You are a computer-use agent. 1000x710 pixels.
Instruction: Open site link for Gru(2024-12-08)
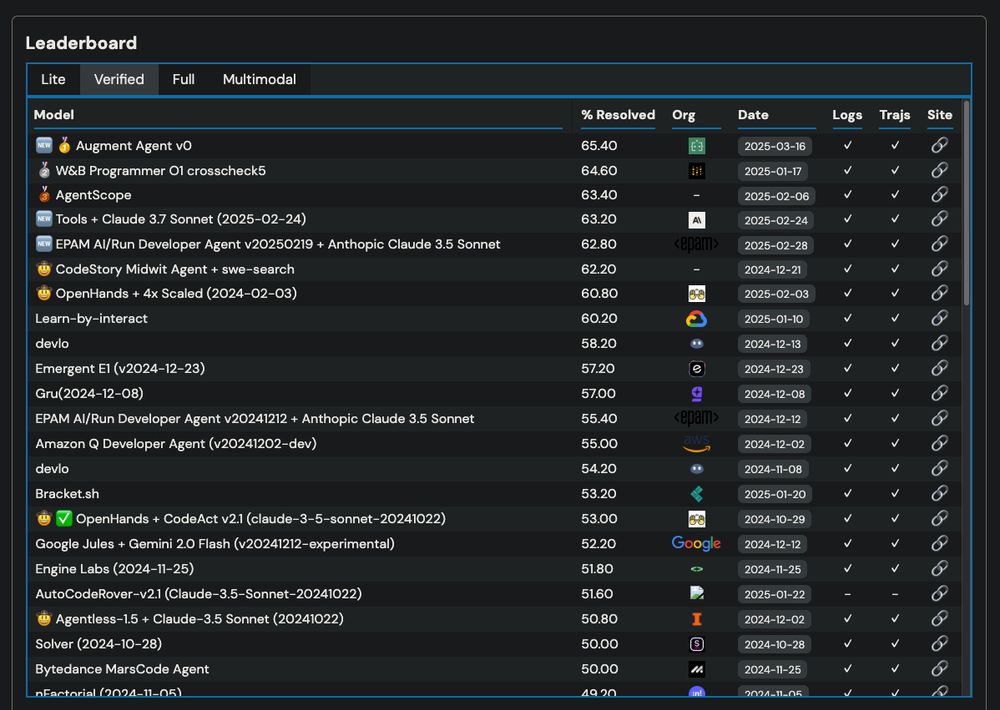pyautogui.click(x=939, y=394)
